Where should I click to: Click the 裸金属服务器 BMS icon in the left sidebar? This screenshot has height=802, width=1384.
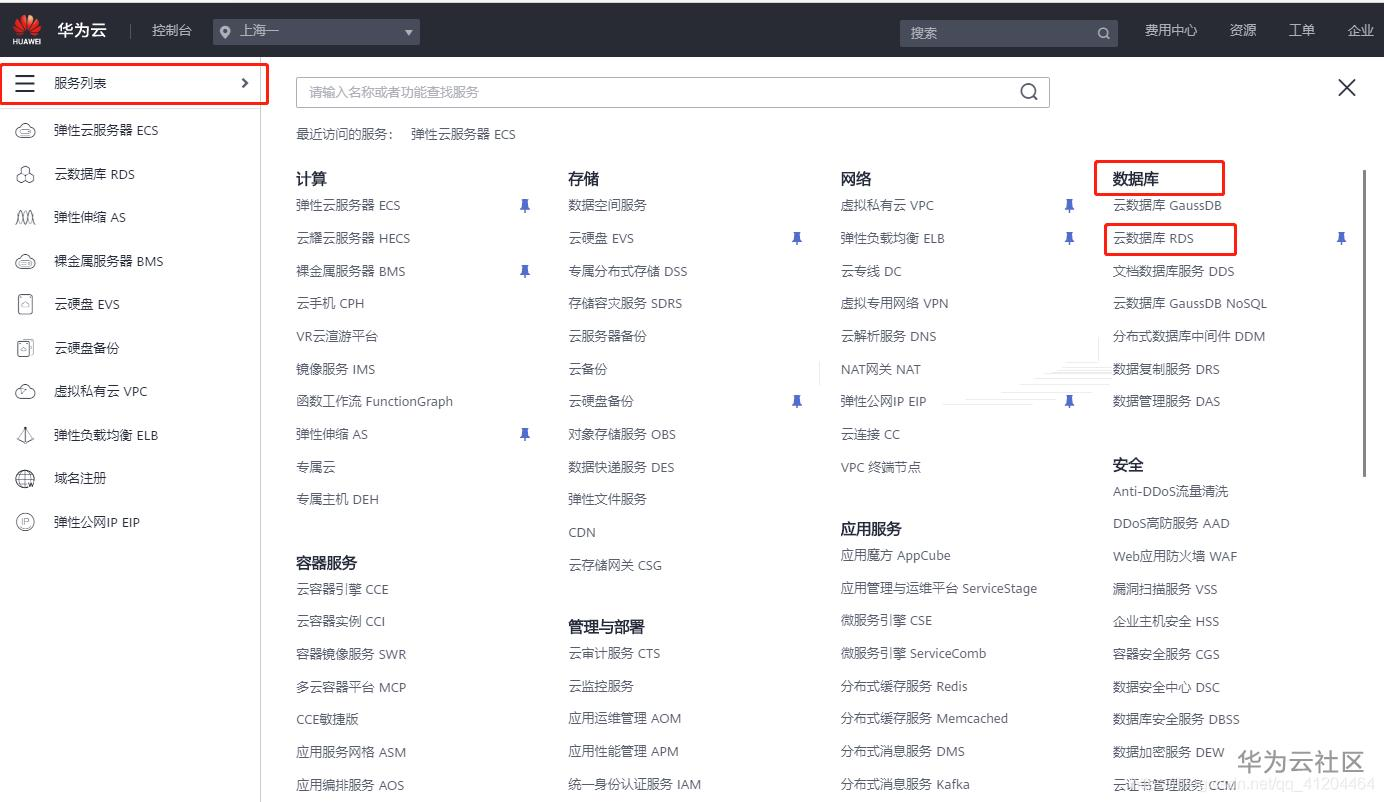click(26, 262)
